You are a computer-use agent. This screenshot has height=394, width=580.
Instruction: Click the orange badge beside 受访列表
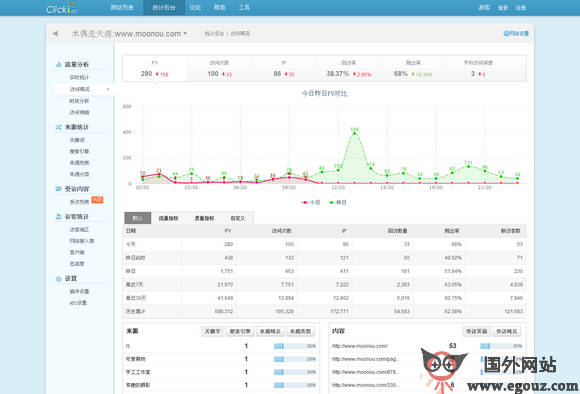pos(97,200)
